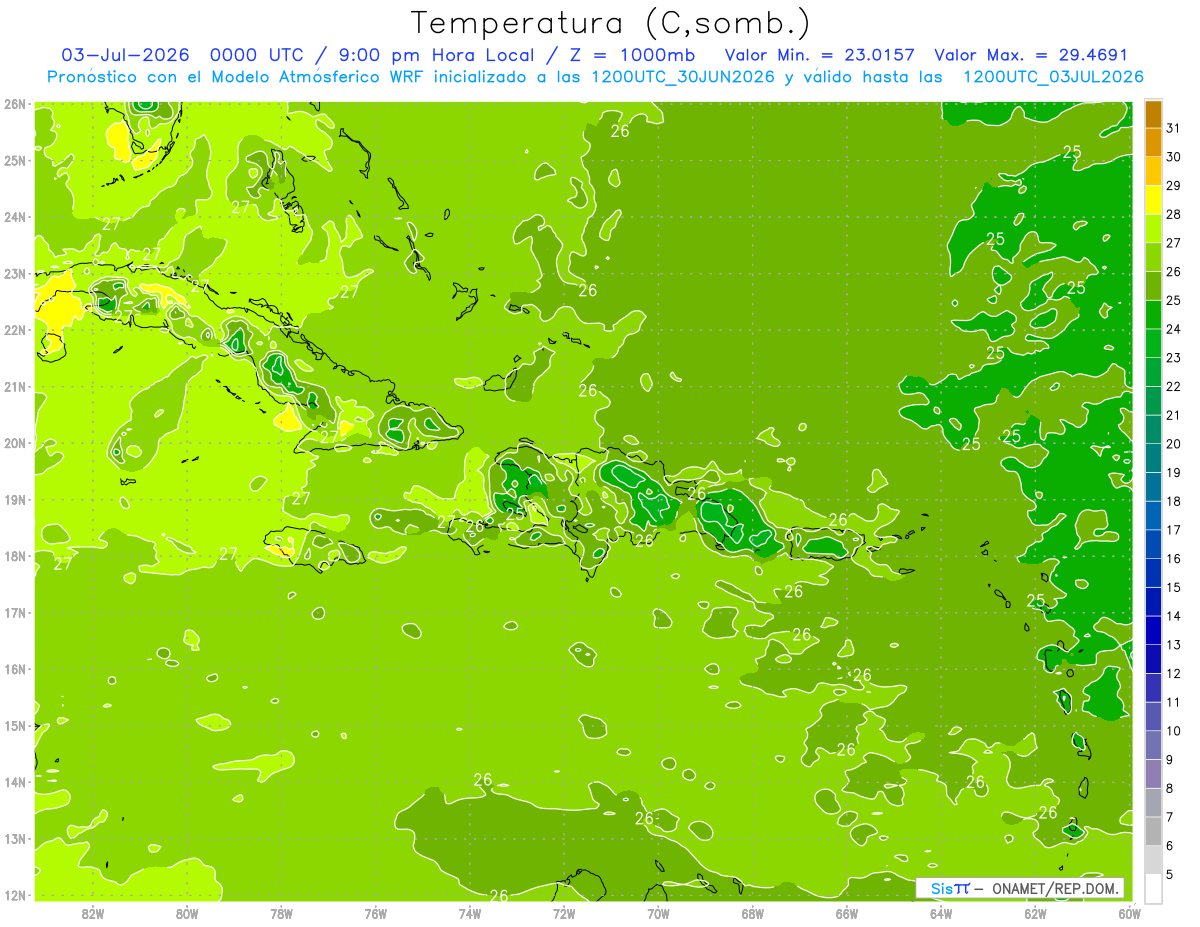Click the "15" value on color scale
Image resolution: width=1200 pixels, height=927 pixels.
click(x=1173, y=587)
